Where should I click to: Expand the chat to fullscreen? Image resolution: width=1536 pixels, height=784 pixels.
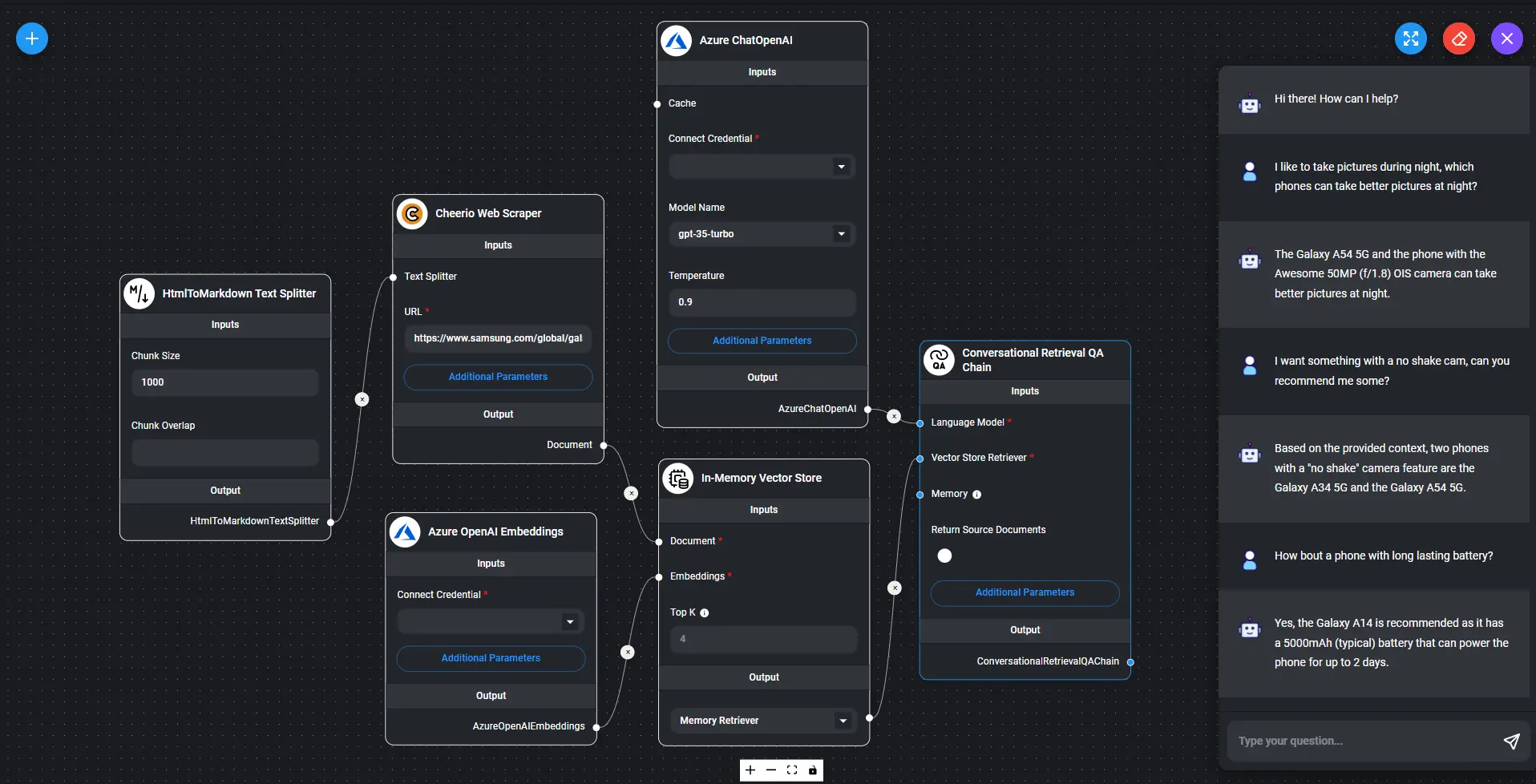click(x=1411, y=38)
